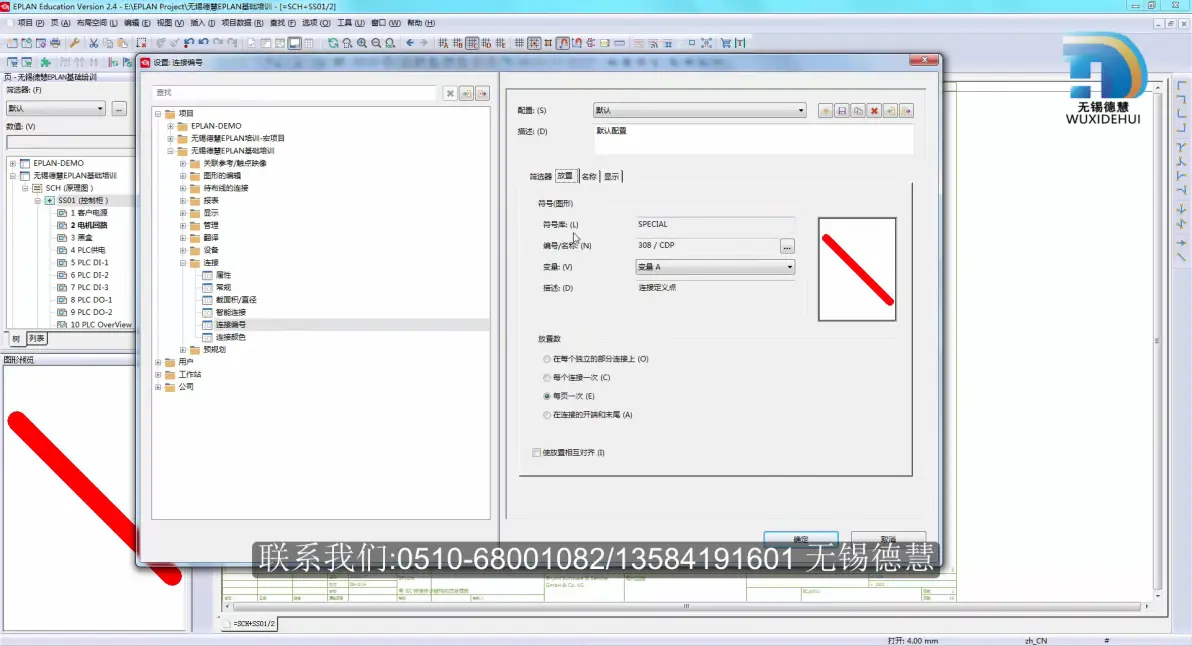Screen dimensions: 1192x646
Task: Click the 查找 search field
Action: [x=294, y=93]
